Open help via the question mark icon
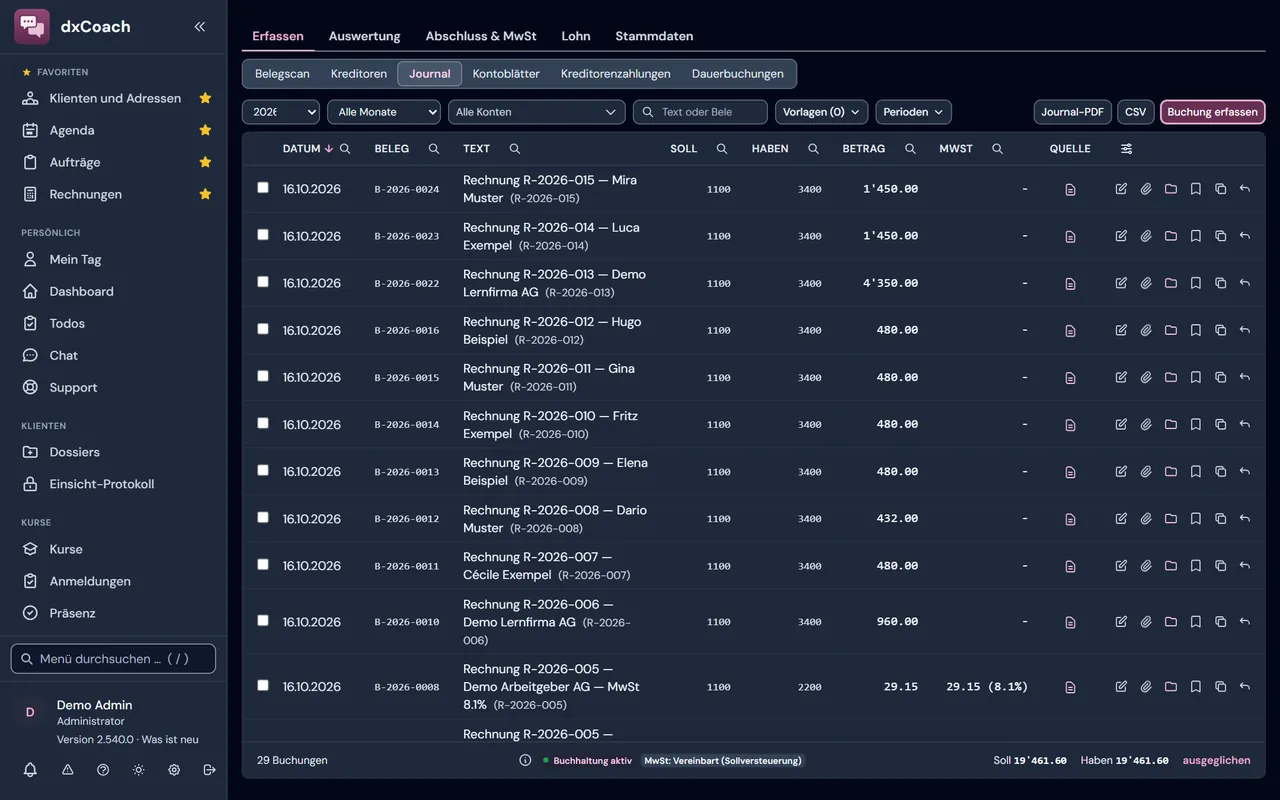Image resolution: width=1280 pixels, height=800 pixels. tap(103, 770)
